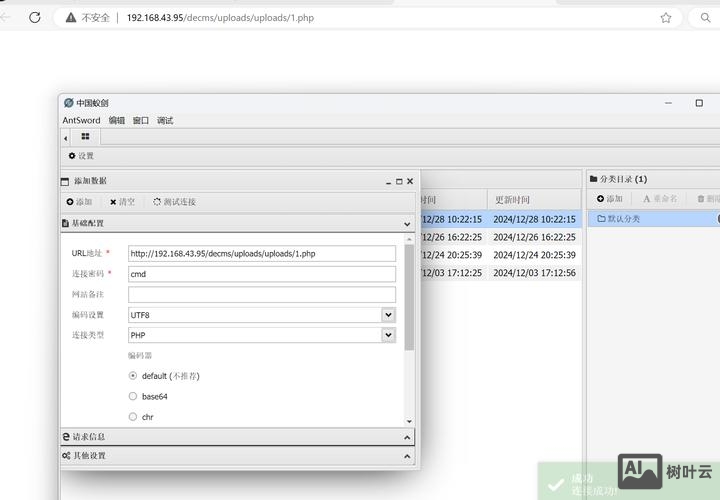Open the 调试 menu
This screenshot has width=720, height=500.
[x=165, y=120]
